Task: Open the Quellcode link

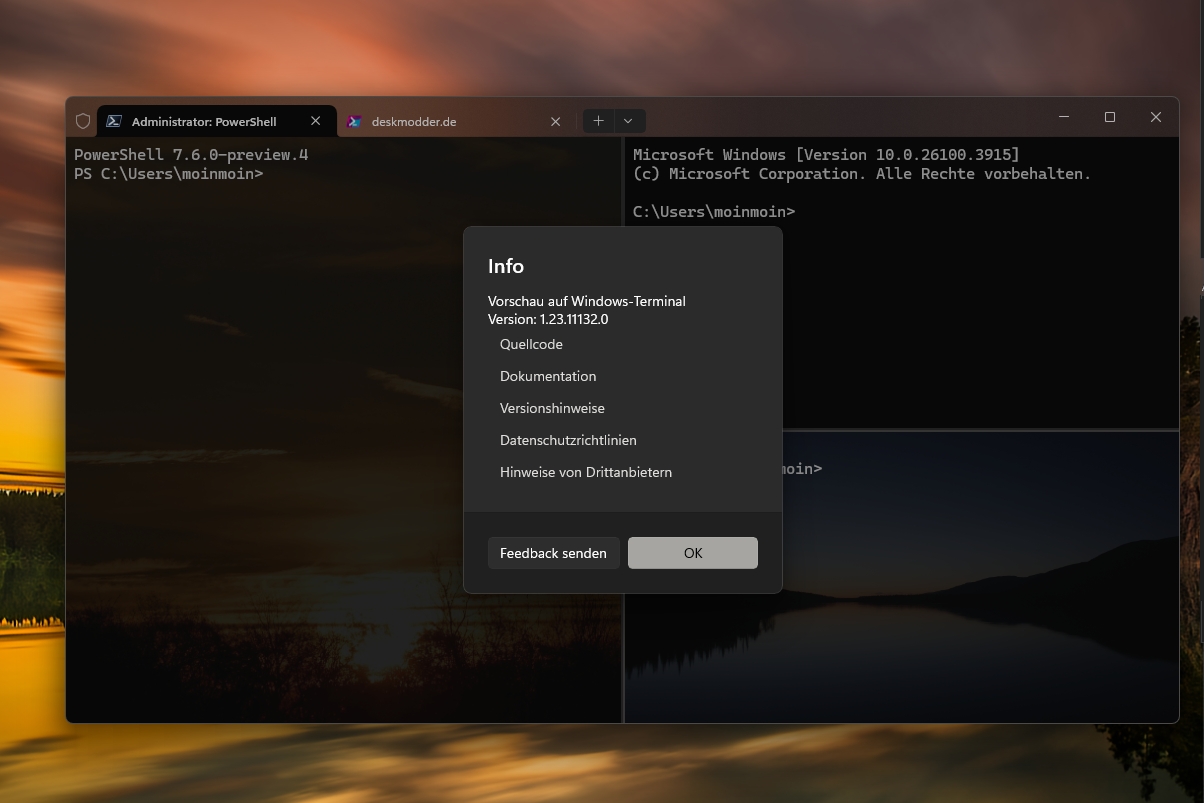Action: [531, 344]
